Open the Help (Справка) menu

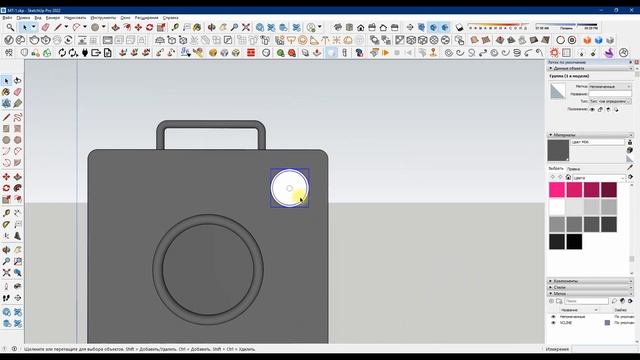171,18
